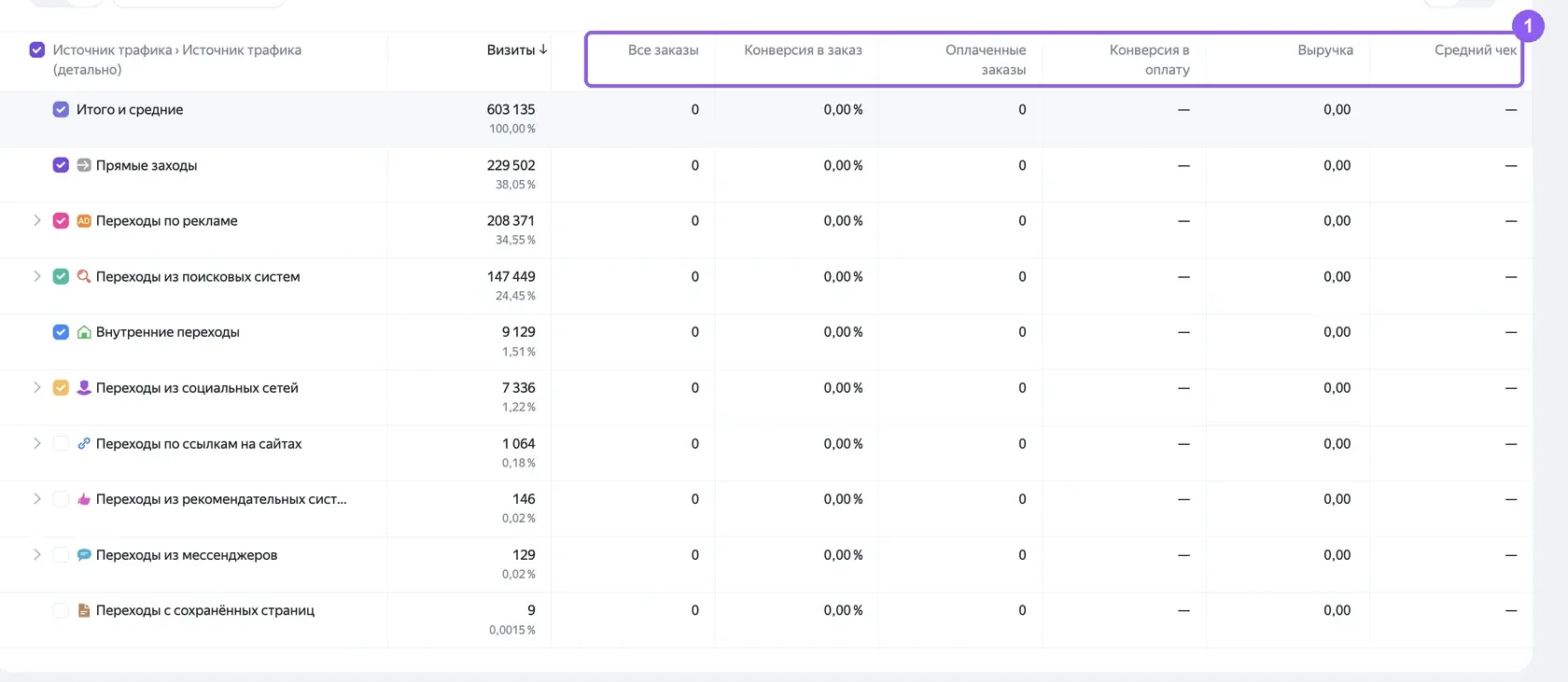Screen dimensions: 1568x682
Task: Toggle the pink checkbox for Переходы по рекламе
Action: [x=61, y=221]
